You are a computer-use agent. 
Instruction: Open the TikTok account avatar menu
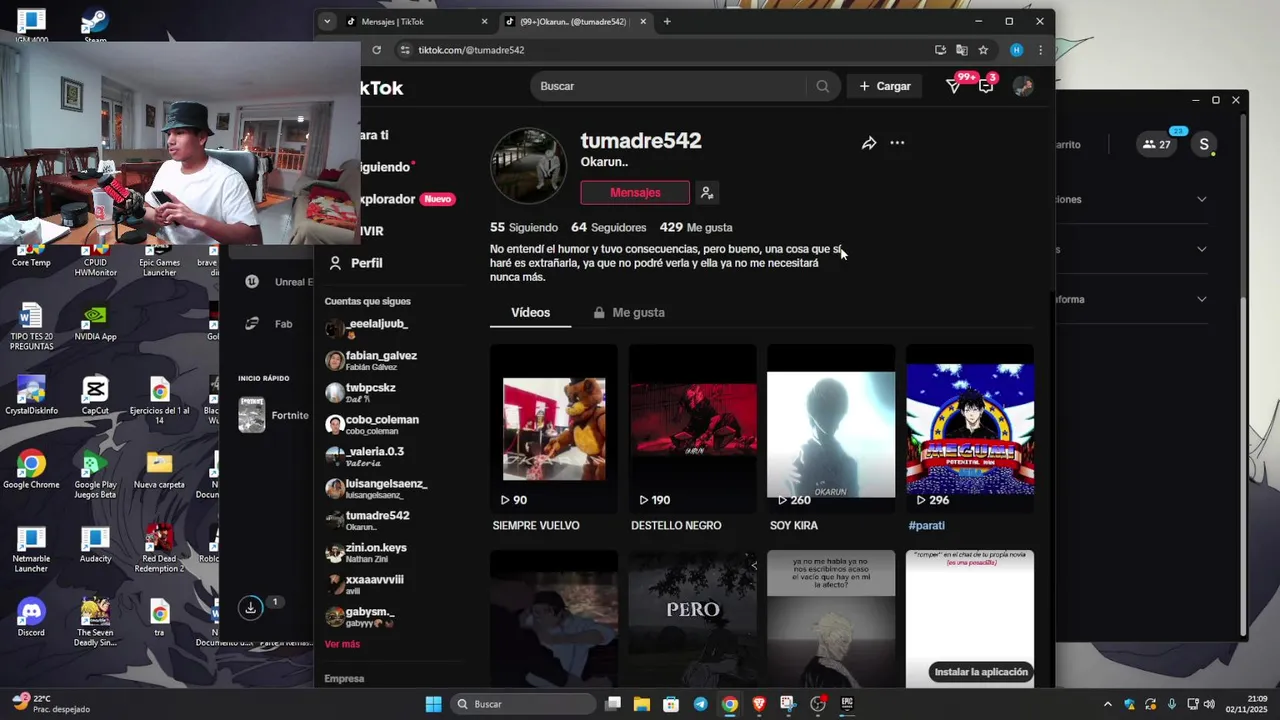1023,87
